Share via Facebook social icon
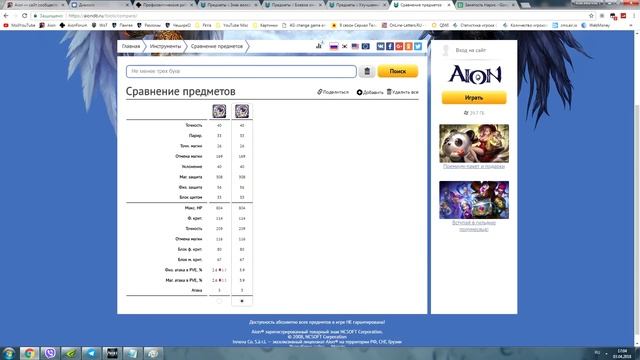 tap(390, 47)
